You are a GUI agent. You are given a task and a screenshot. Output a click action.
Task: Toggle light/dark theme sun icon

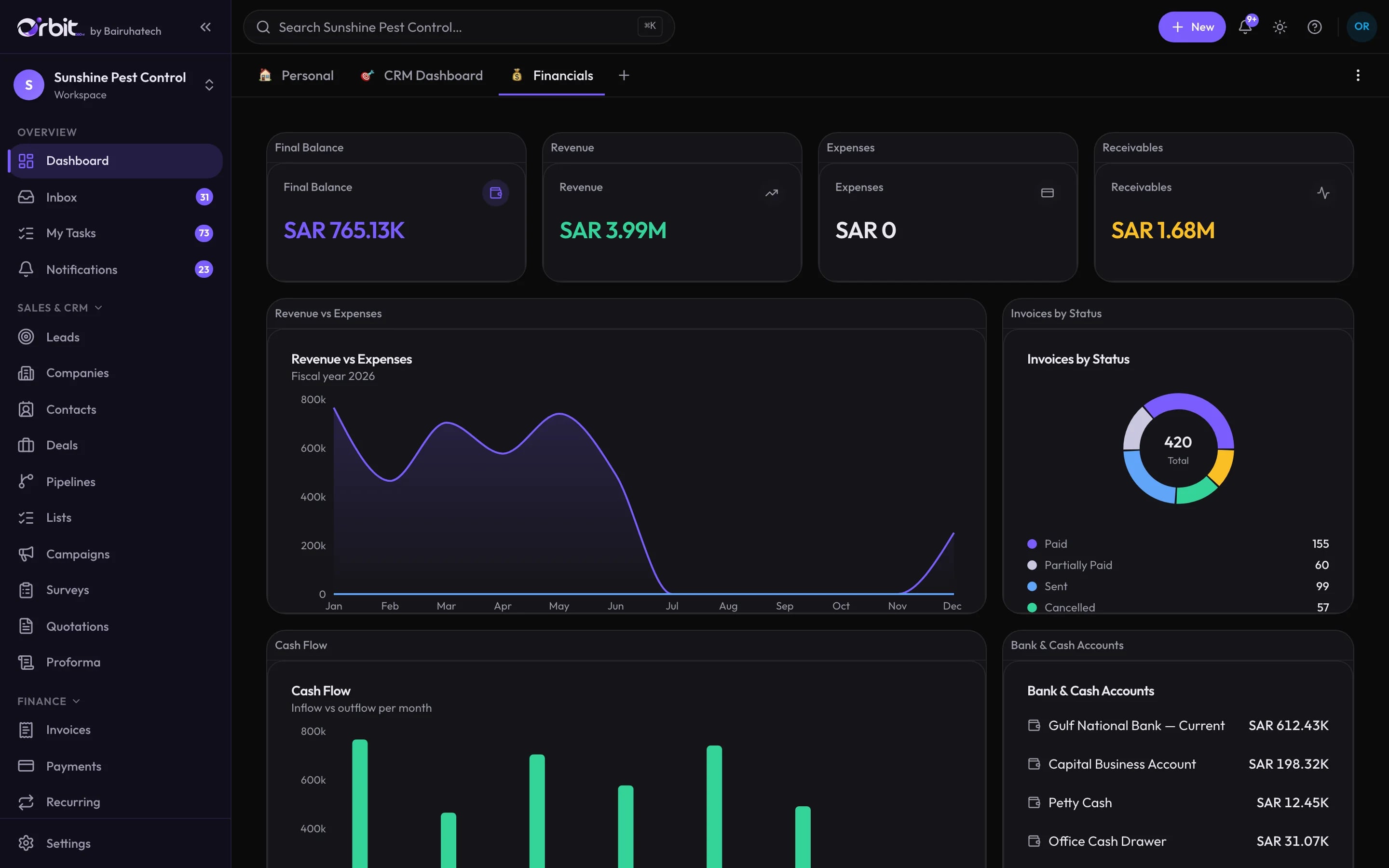1280,27
